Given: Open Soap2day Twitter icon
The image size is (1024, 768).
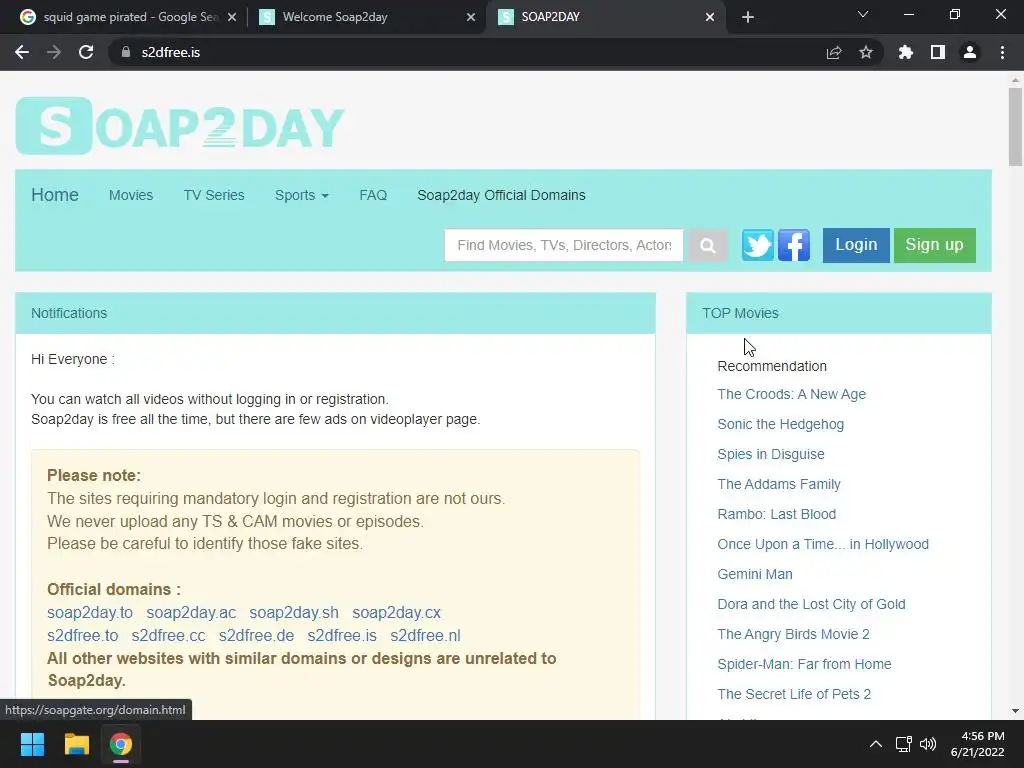Looking at the screenshot, I should pyautogui.click(x=758, y=246).
